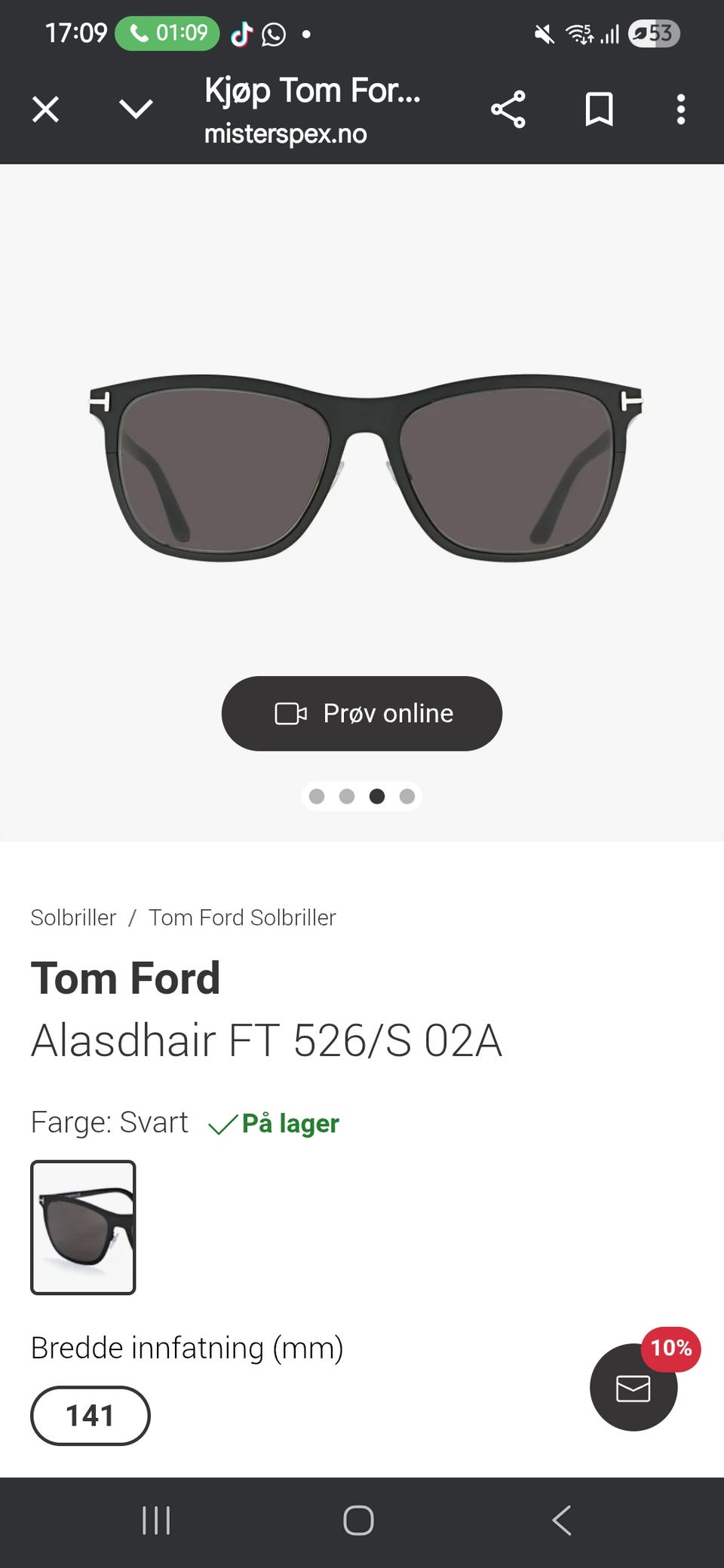724x1568 pixels.
Task: Bookmark this page with bookmark icon
Action: click(600, 110)
